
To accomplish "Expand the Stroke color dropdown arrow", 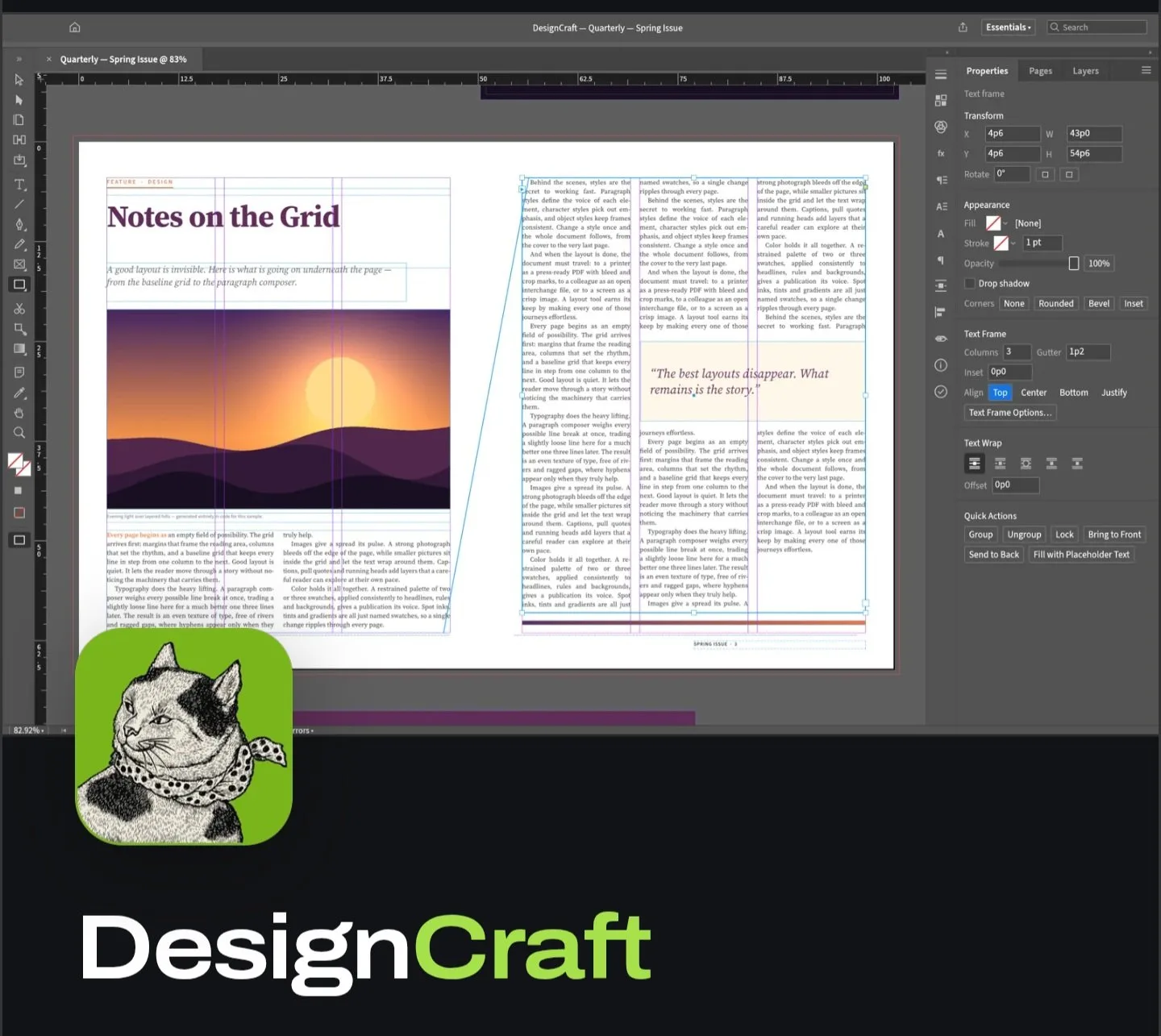I will 1013,243.
